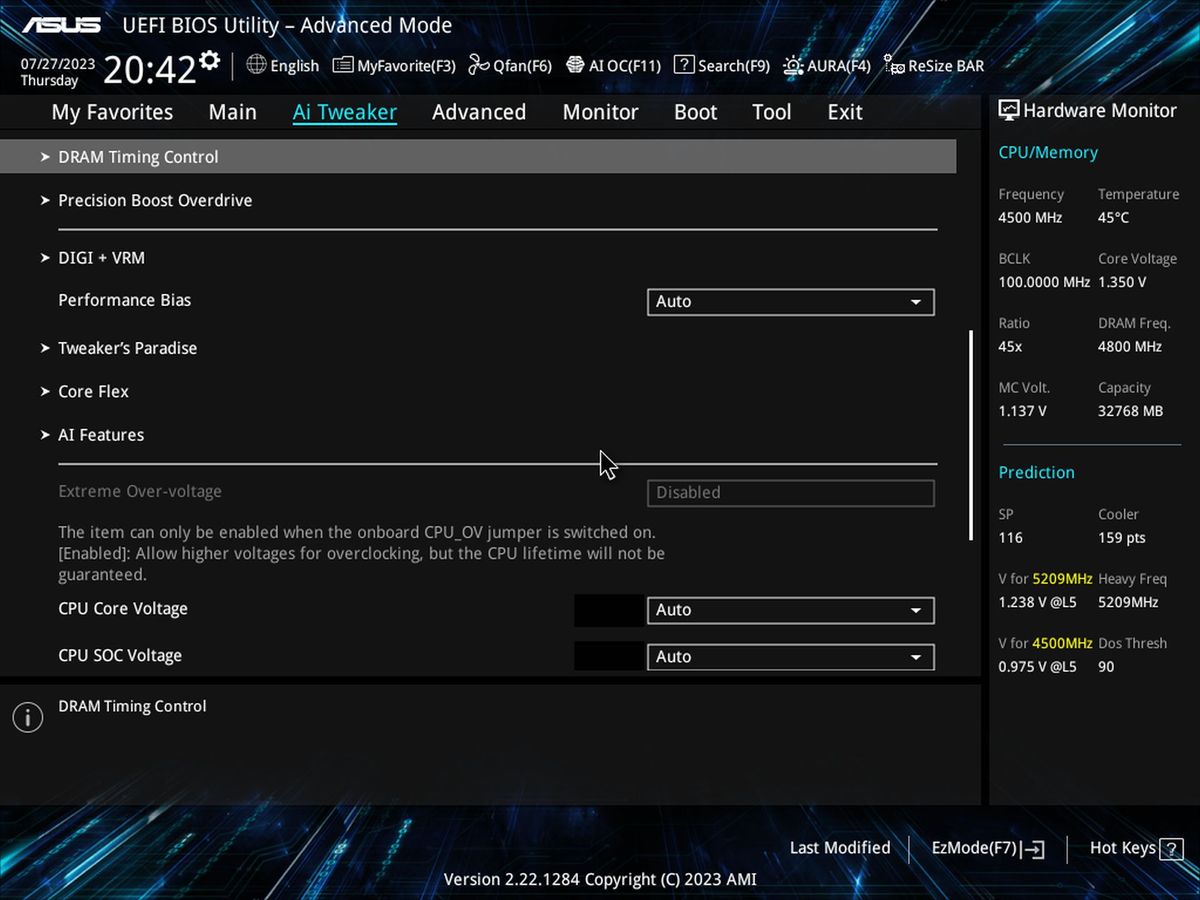Click the disabled Extreme Over-voltage field
Screen dimensions: 1200x900
point(791,493)
